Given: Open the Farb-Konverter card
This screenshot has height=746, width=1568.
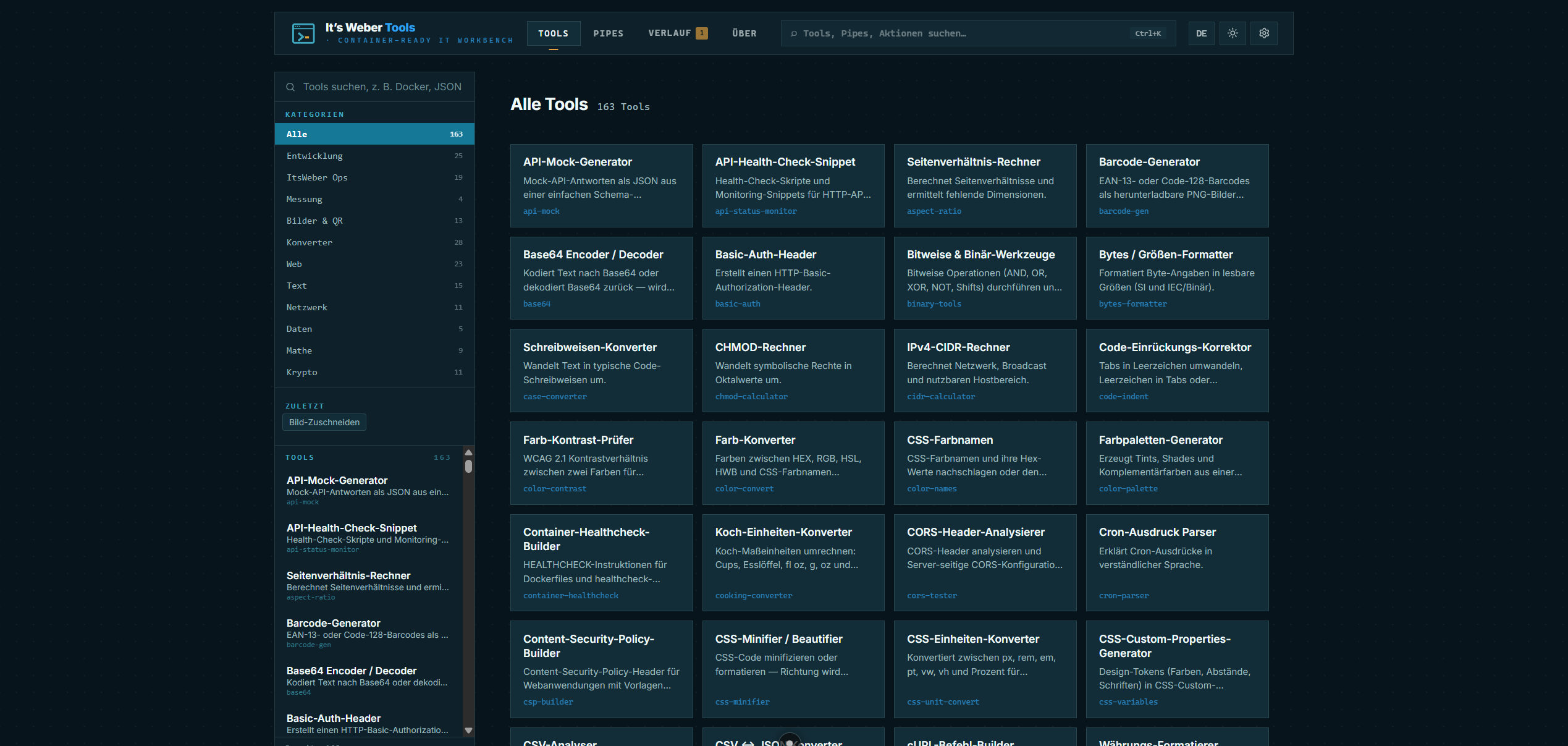Looking at the screenshot, I should pos(793,464).
